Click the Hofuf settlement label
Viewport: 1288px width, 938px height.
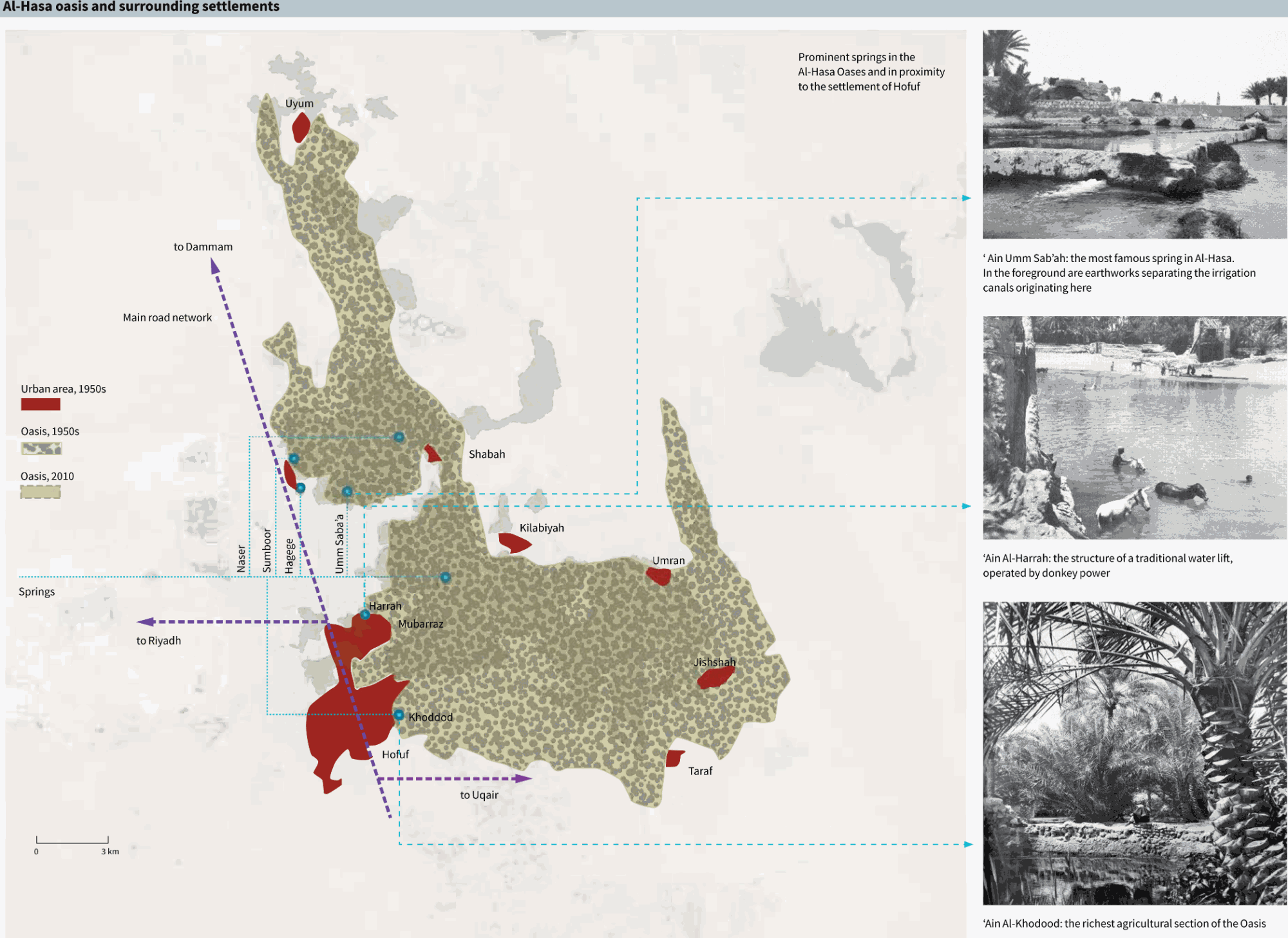click(x=395, y=755)
